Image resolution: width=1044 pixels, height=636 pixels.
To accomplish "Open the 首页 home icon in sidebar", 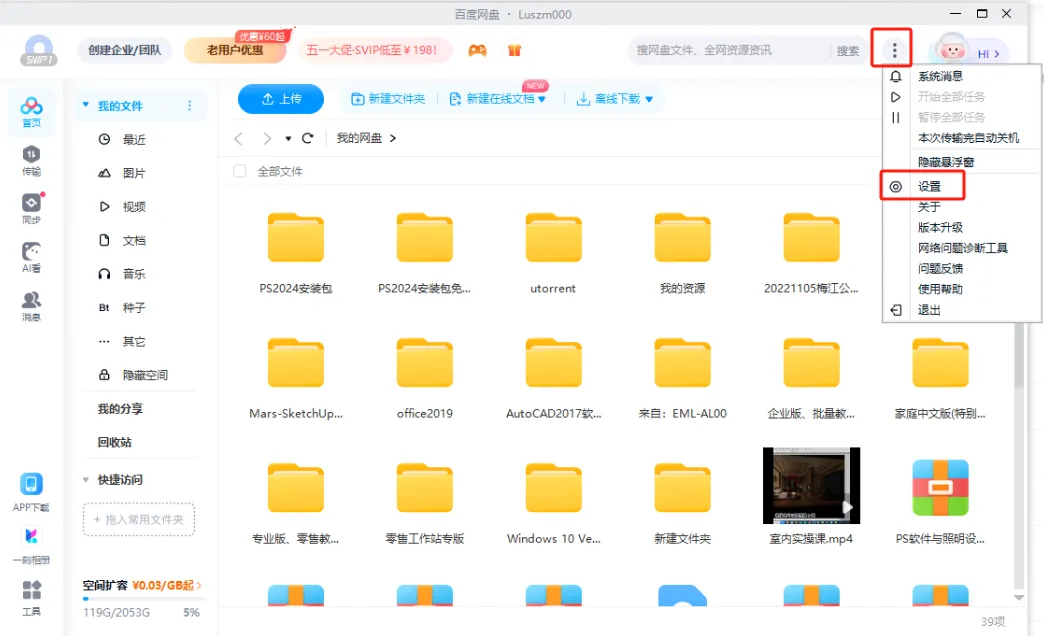I will [x=31, y=111].
